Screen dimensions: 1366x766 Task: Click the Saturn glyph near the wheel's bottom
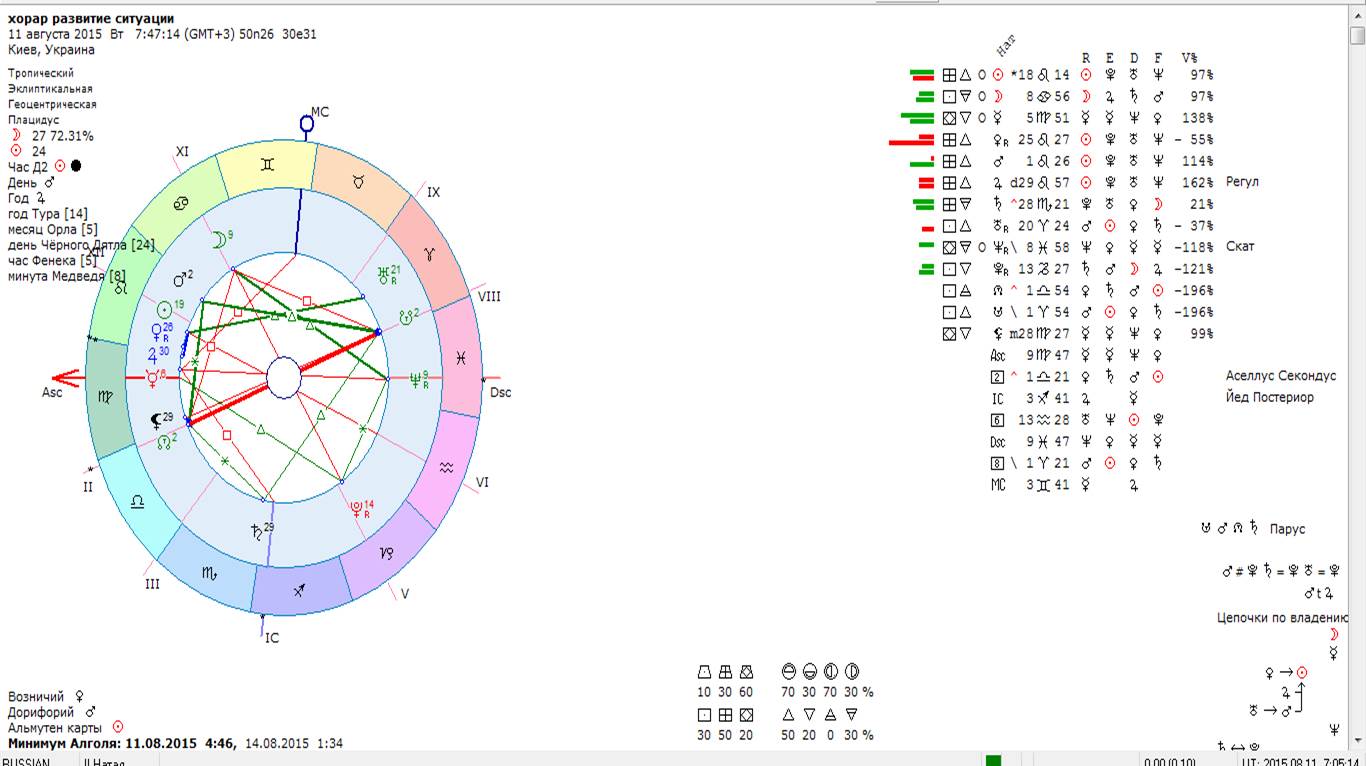point(260,532)
